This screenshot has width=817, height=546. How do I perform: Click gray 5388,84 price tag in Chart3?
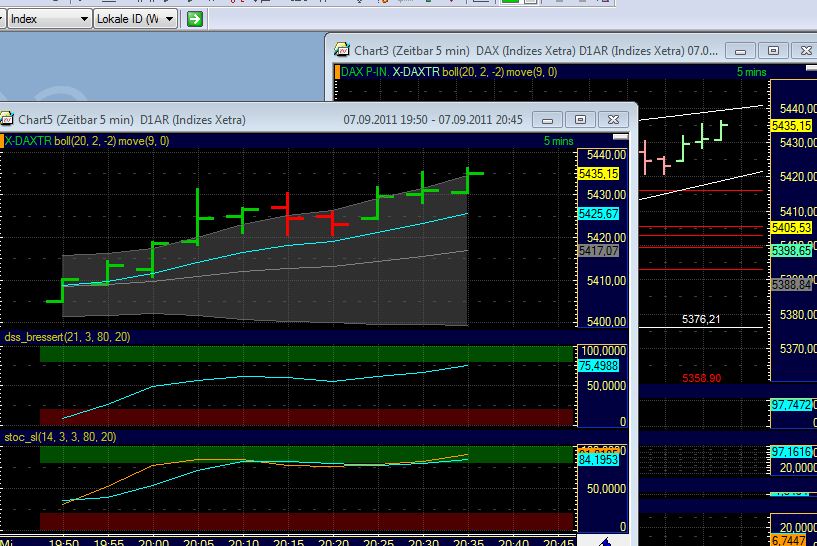click(791, 284)
